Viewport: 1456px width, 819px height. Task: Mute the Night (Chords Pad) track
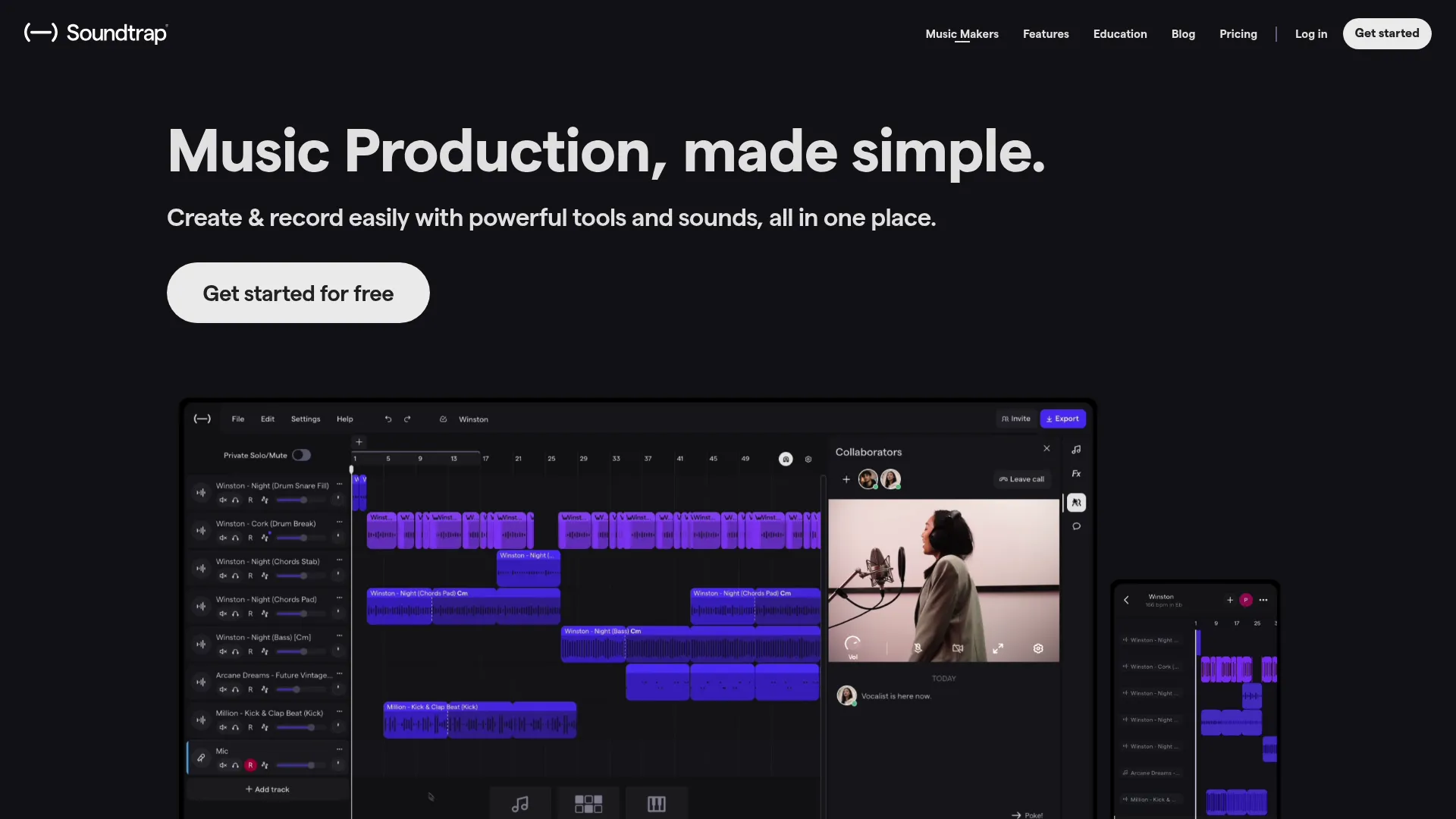tap(223, 613)
